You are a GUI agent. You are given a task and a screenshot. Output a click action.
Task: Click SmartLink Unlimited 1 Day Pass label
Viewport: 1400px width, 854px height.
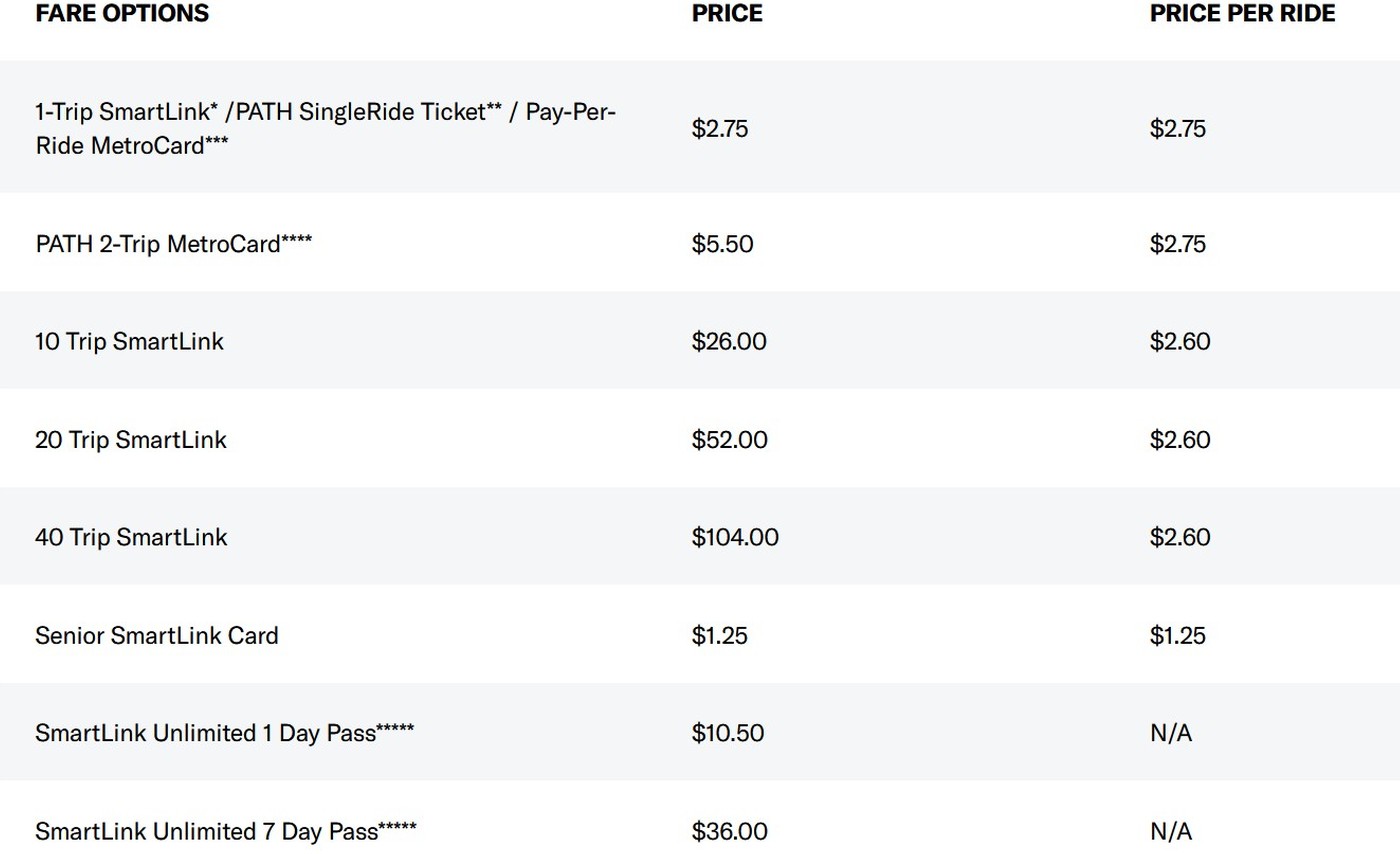224,733
